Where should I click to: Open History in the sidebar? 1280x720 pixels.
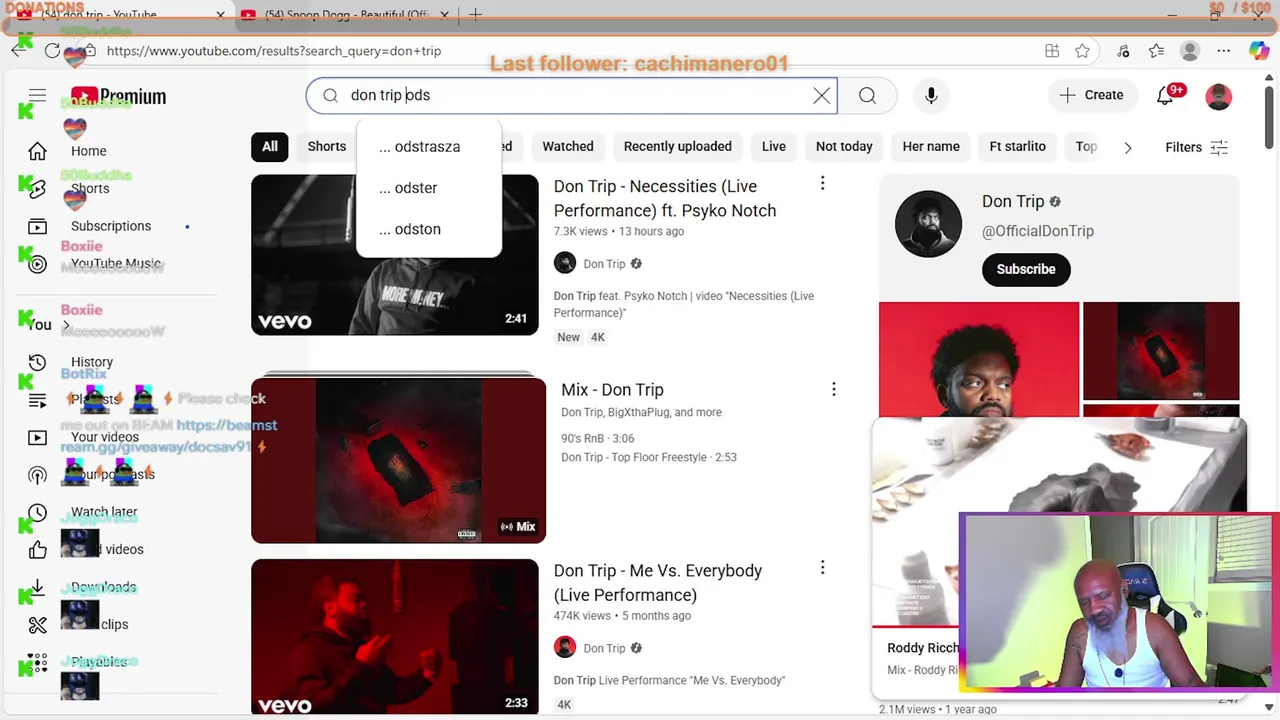pos(91,362)
